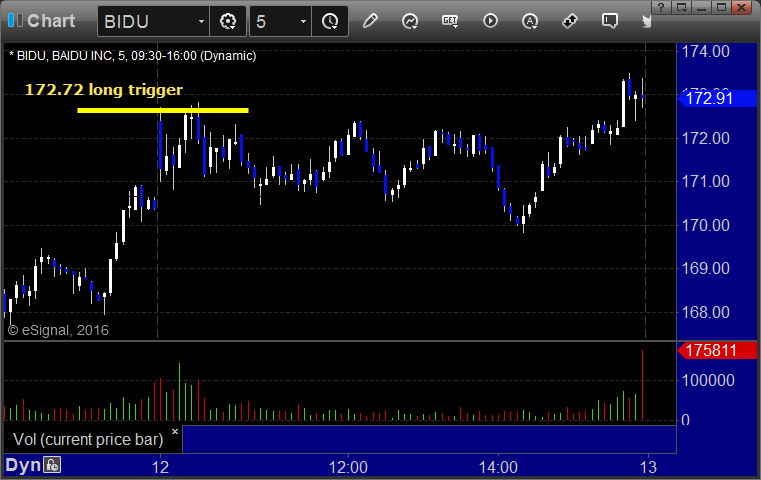
Task: Click the BIDU symbol input field
Action: click(x=148, y=21)
